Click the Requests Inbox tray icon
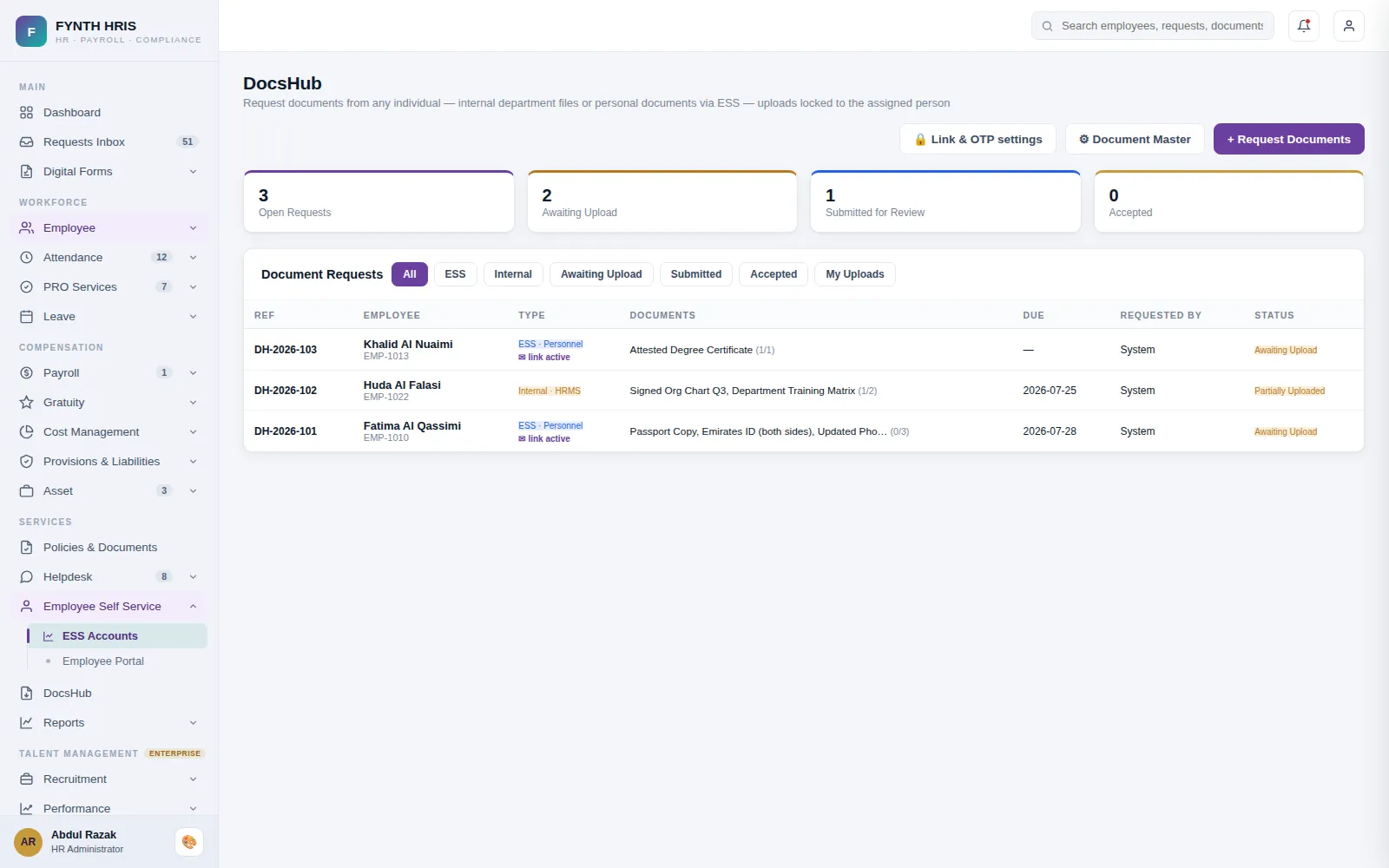The image size is (1389, 868). coord(27,142)
